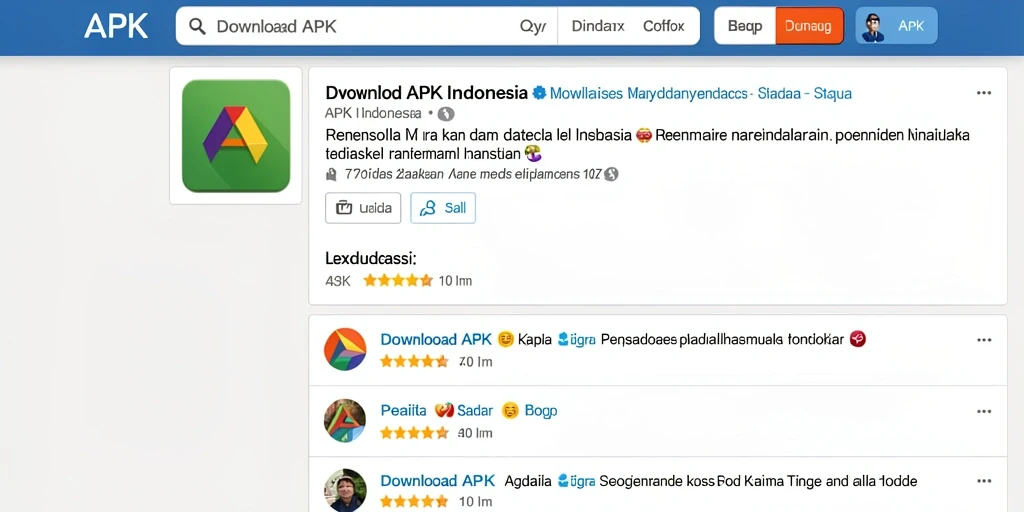Click the 770idas Zaakean info line
This screenshot has width=1024, height=512.
tap(472, 174)
